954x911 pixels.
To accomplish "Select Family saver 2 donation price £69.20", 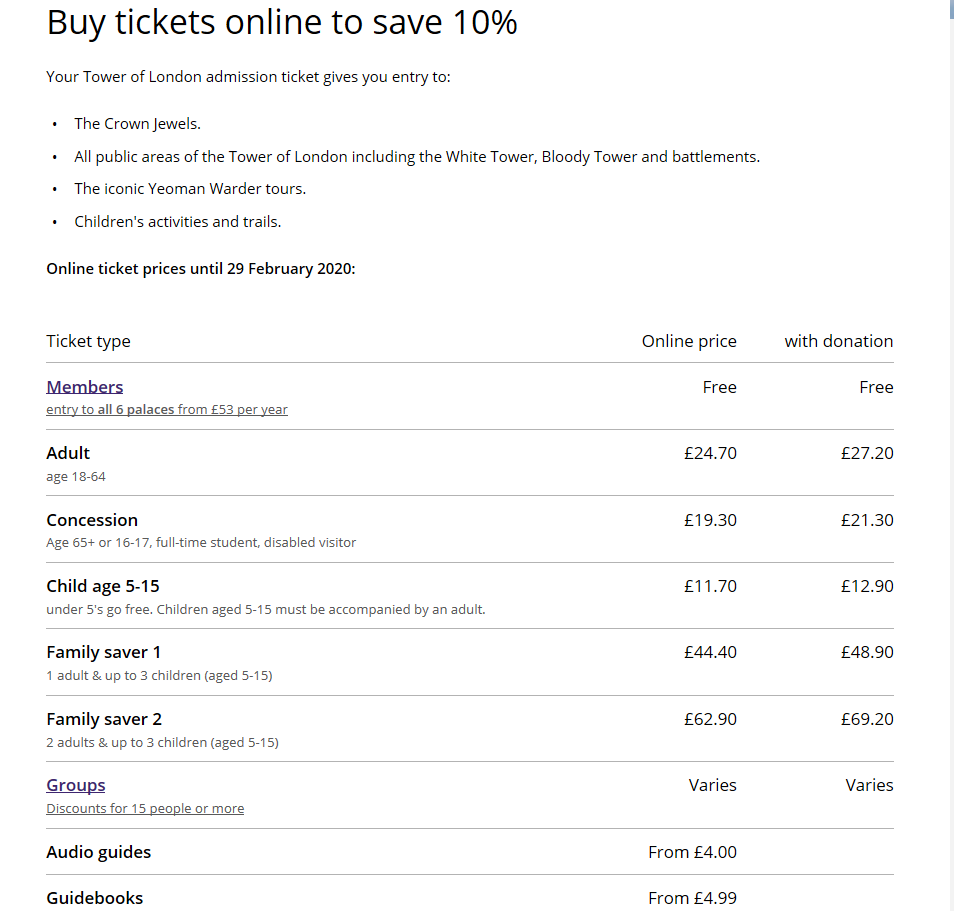I will click(867, 719).
